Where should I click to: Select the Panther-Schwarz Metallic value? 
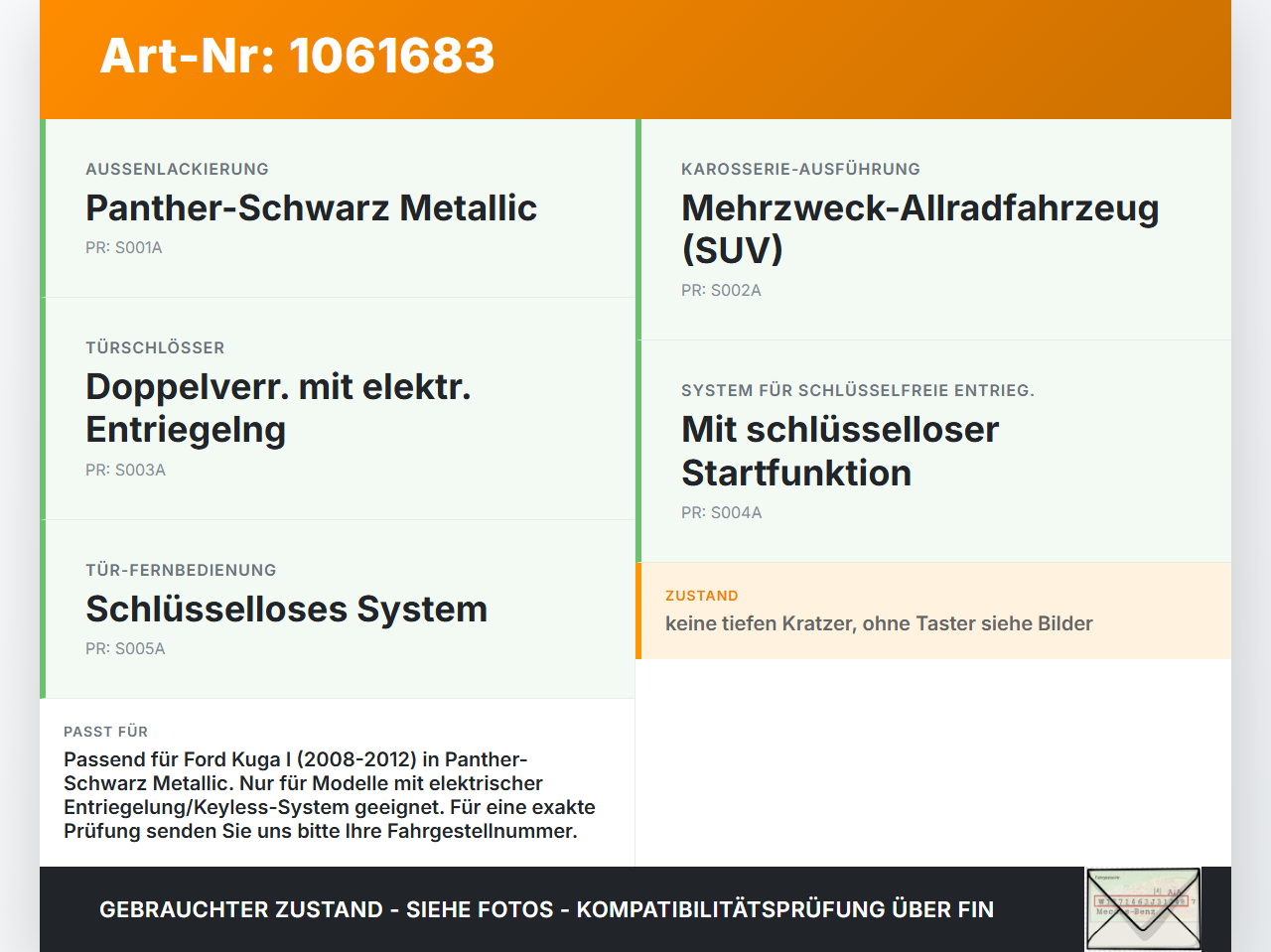click(x=311, y=207)
